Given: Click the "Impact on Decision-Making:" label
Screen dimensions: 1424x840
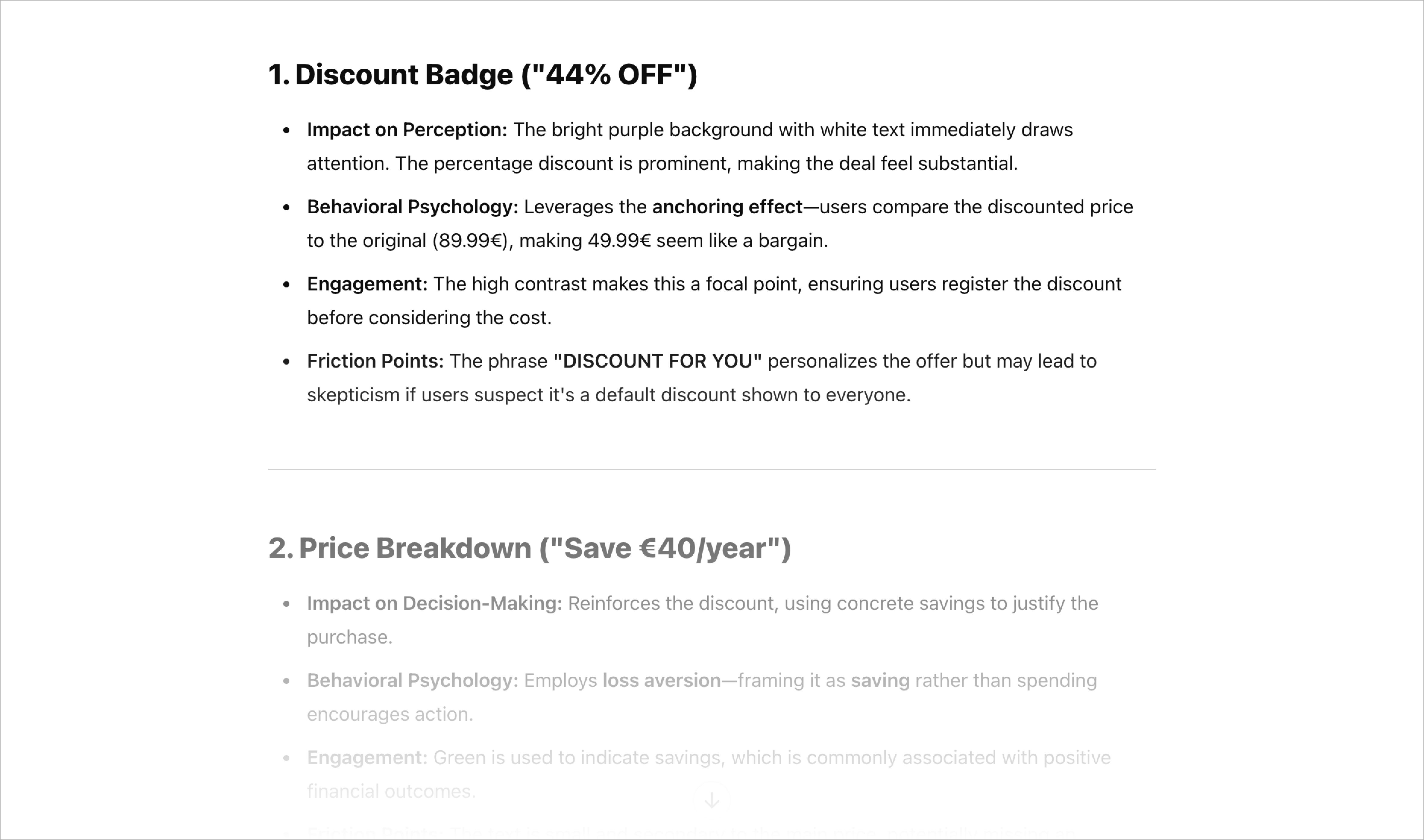Looking at the screenshot, I should 435,603.
